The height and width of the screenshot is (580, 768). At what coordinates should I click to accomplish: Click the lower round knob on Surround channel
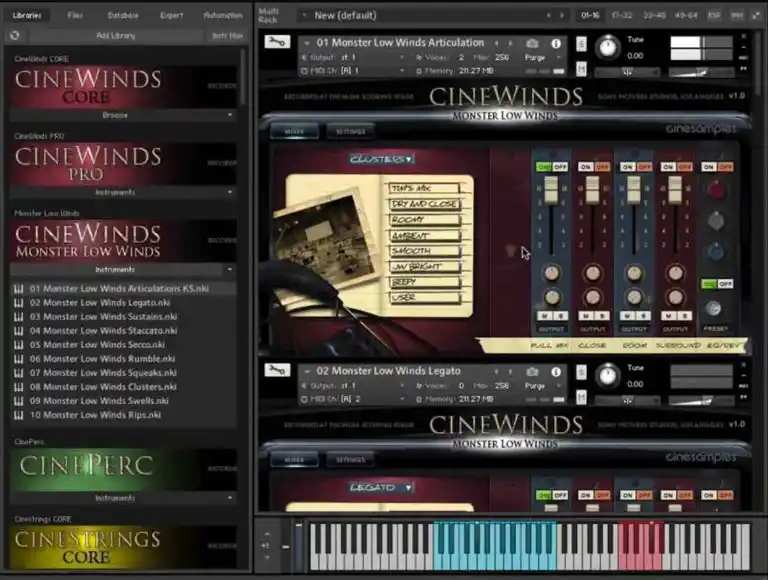point(675,297)
